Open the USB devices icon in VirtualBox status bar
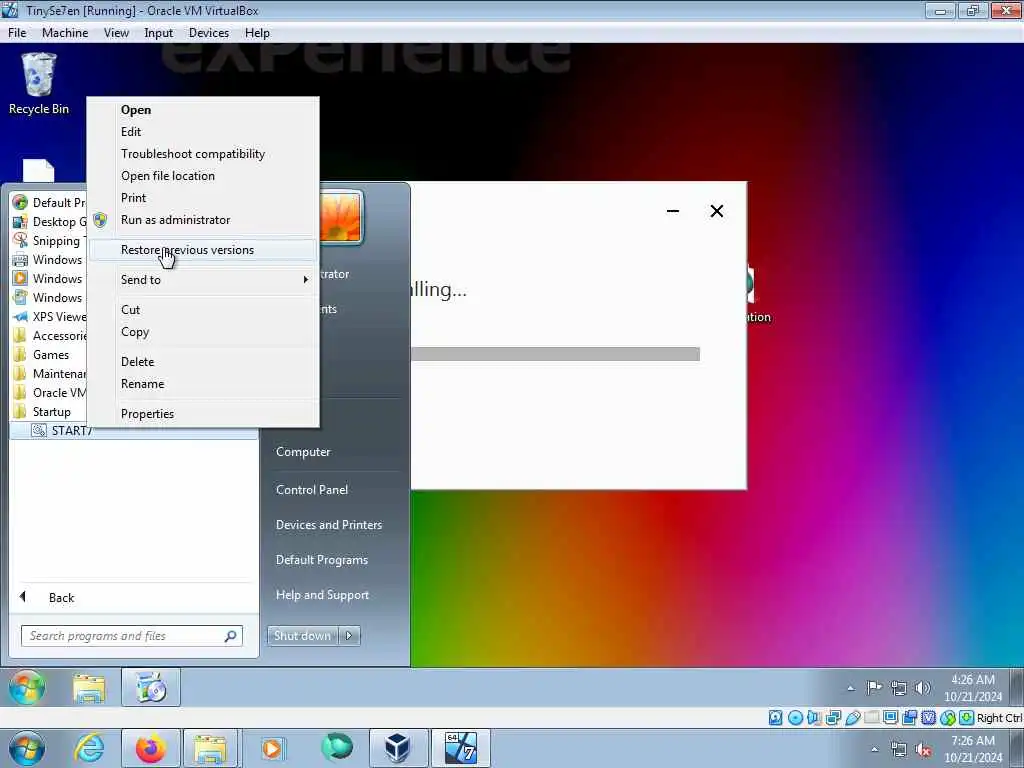Viewport: 1024px width, 768px height. pos(852,718)
